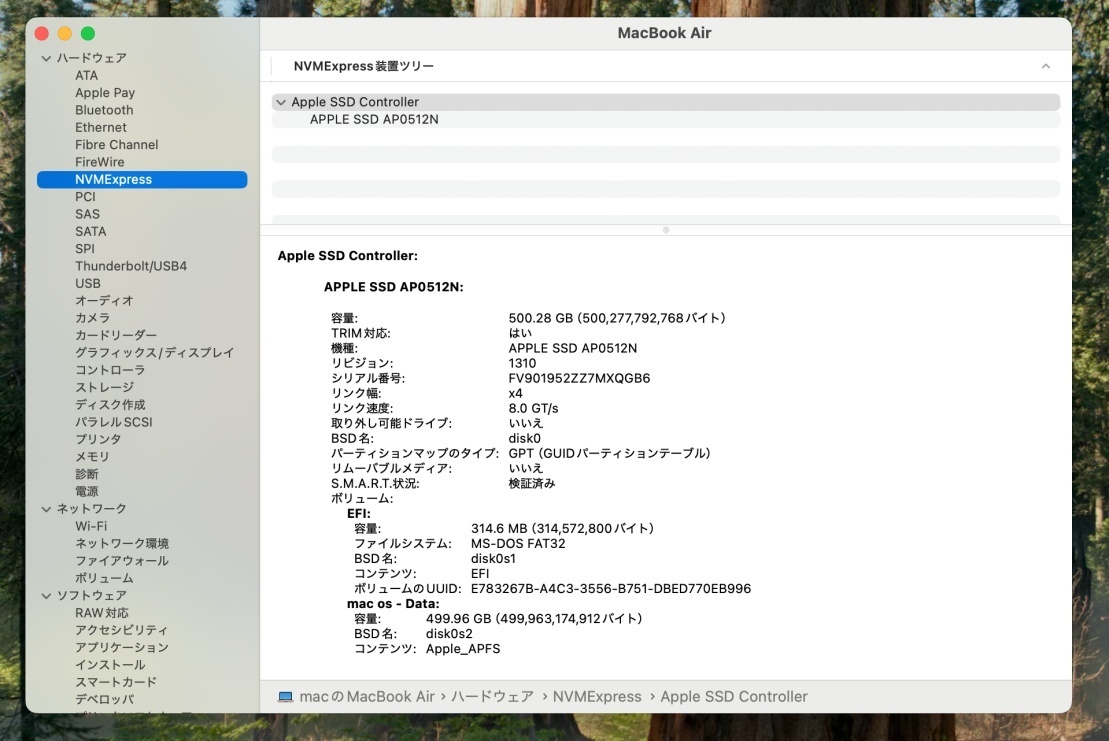Viewport: 1109px width, 741px height.
Task: Click the pane split divider handle dot
Action: coord(666,230)
